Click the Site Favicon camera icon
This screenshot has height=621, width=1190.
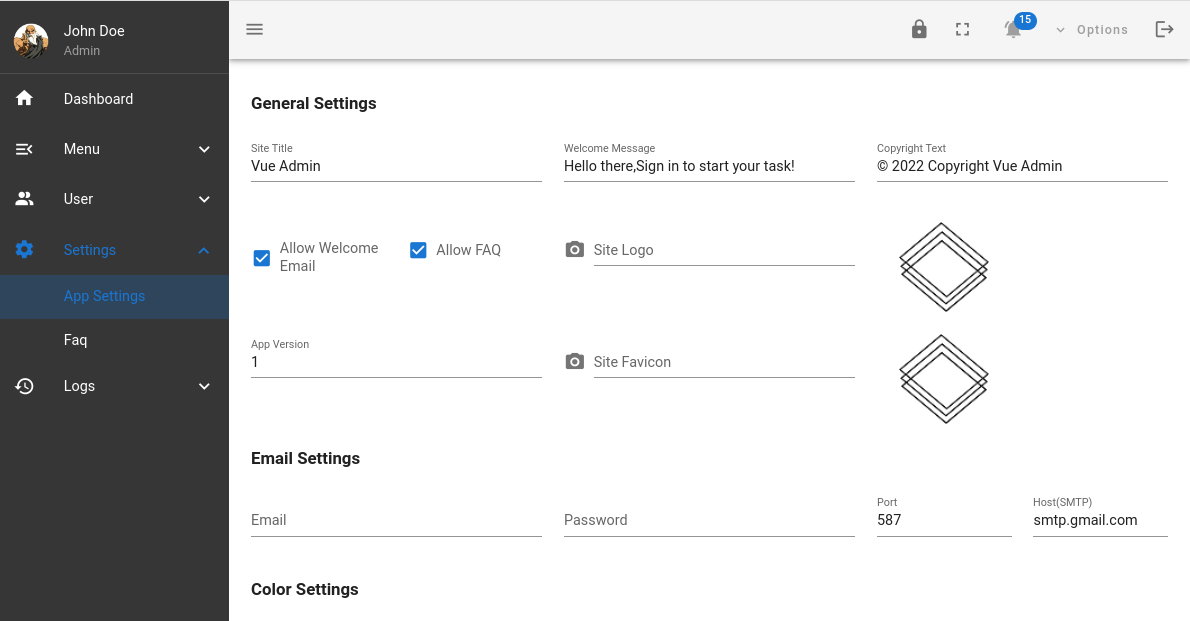tap(575, 362)
